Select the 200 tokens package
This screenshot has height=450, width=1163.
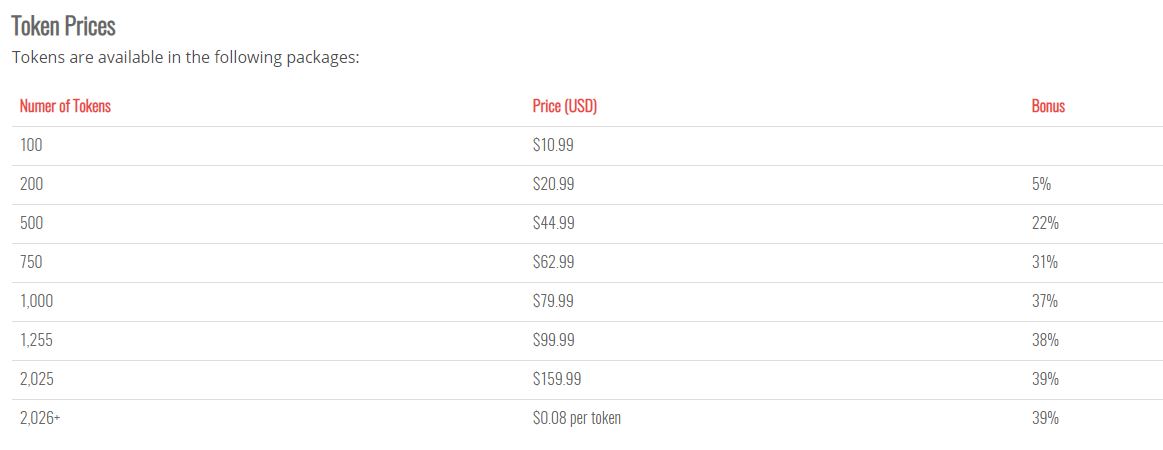pyautogui.click(x=31, y=184)
